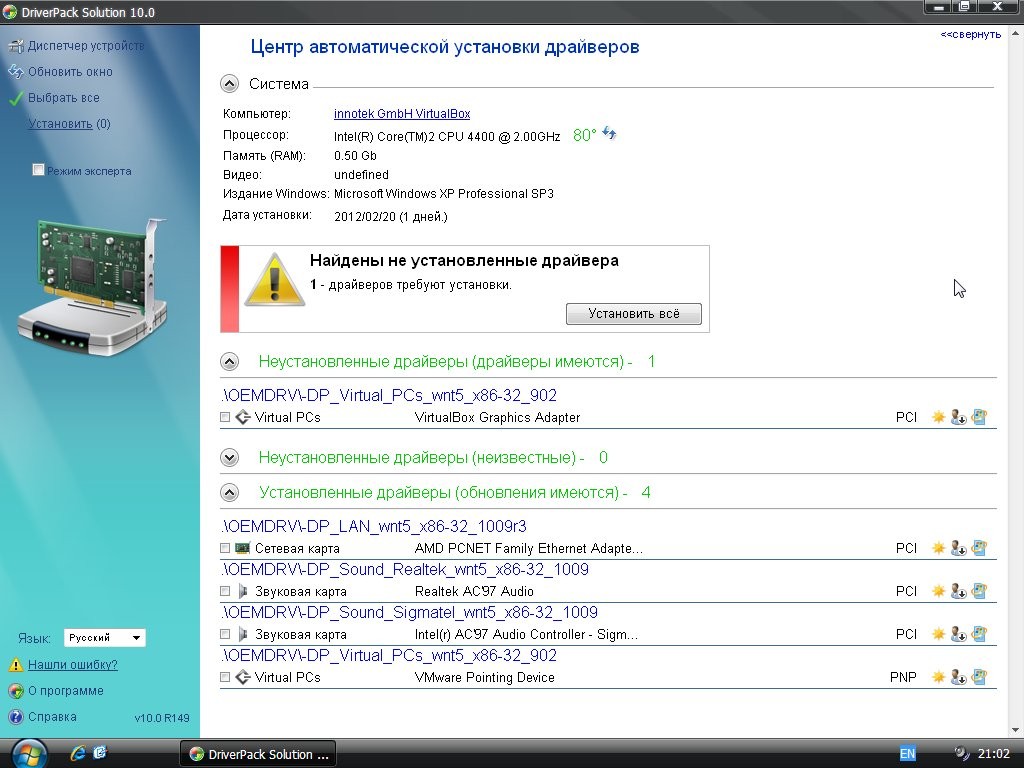Click the <<свернуть link
Screen dimensions: 1024x768
coord(970,34)
